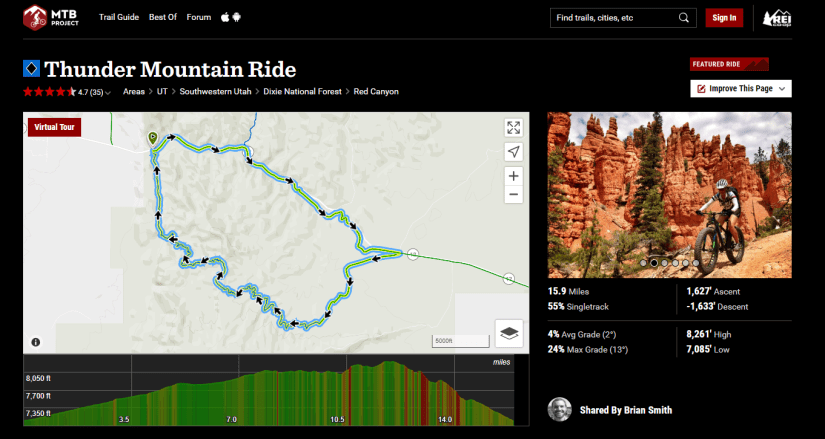825x439 pixels.
Task: Expand the ratings dropdown next to 4.7 (35)
Action: (108, 92)
